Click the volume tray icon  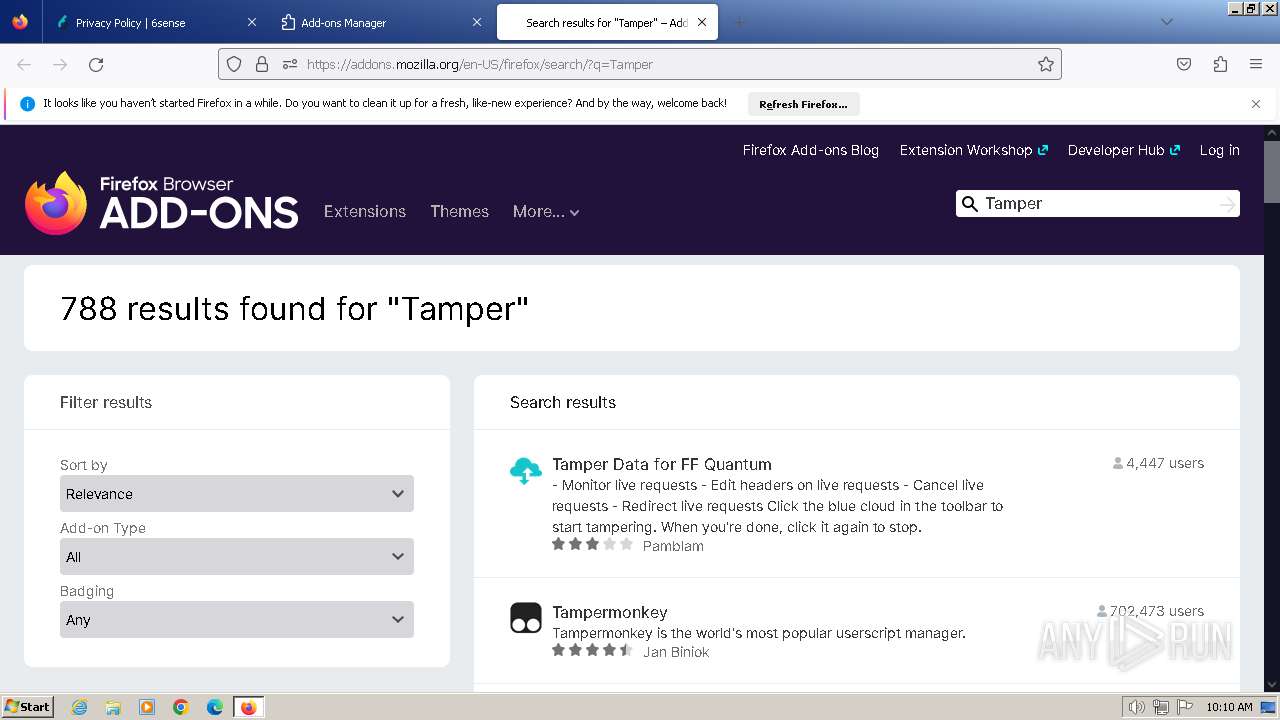[x=1136, y=707]
